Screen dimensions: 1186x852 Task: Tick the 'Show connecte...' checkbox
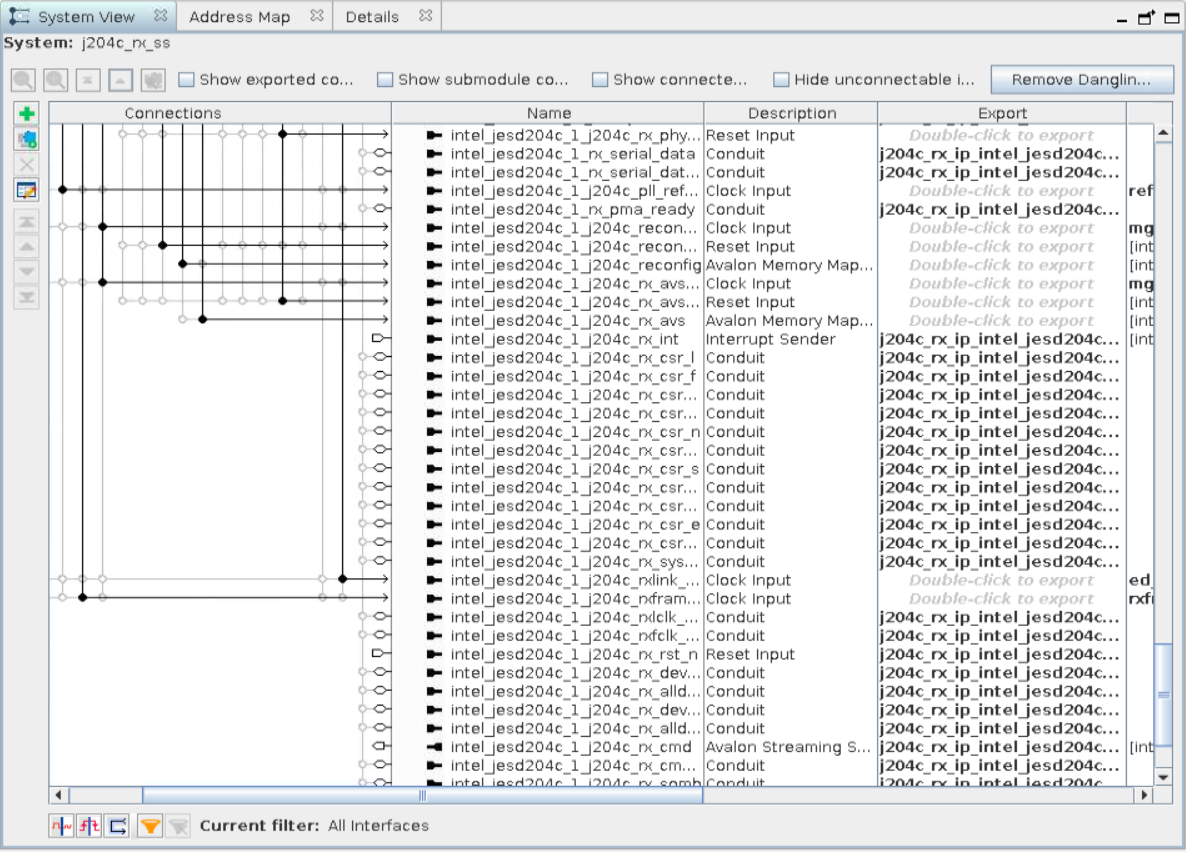pos(600,80)
